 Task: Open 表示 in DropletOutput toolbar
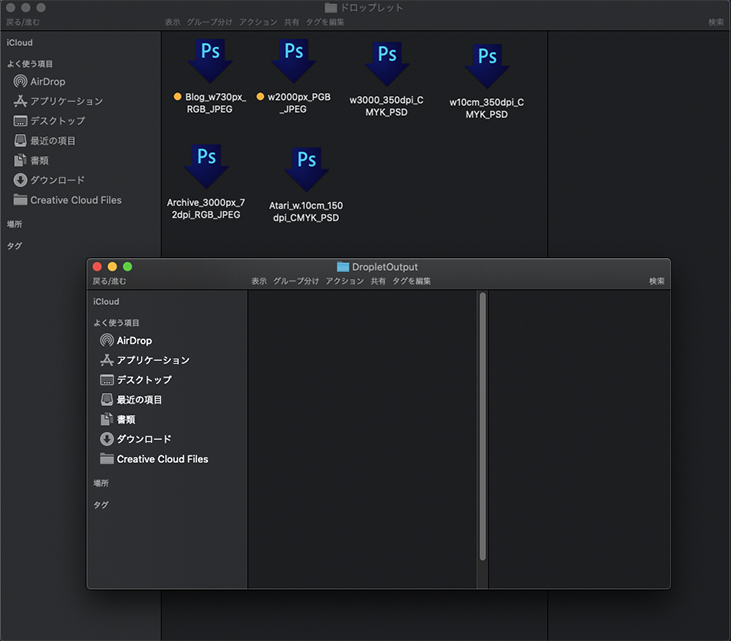tap(259, 281)
